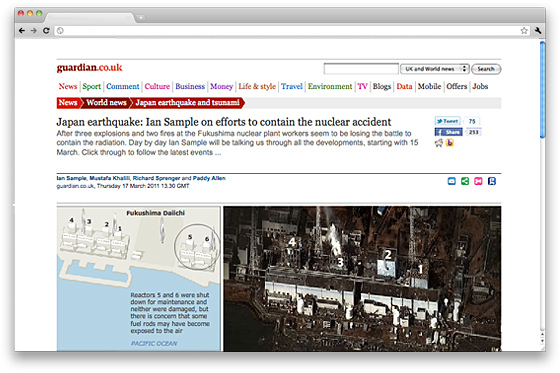Click the vertical scrollbar thumb
The width and height of the screenshot is (560, 373).
(x=542, y=89)
